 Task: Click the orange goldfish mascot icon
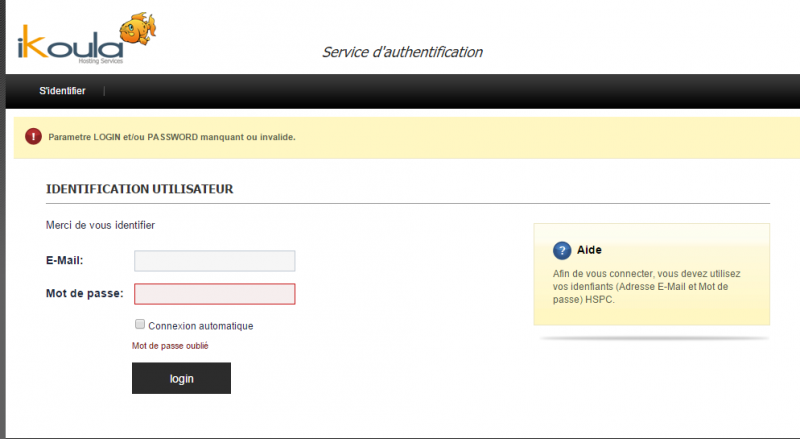pyautogui.click(x=136, y=28)
